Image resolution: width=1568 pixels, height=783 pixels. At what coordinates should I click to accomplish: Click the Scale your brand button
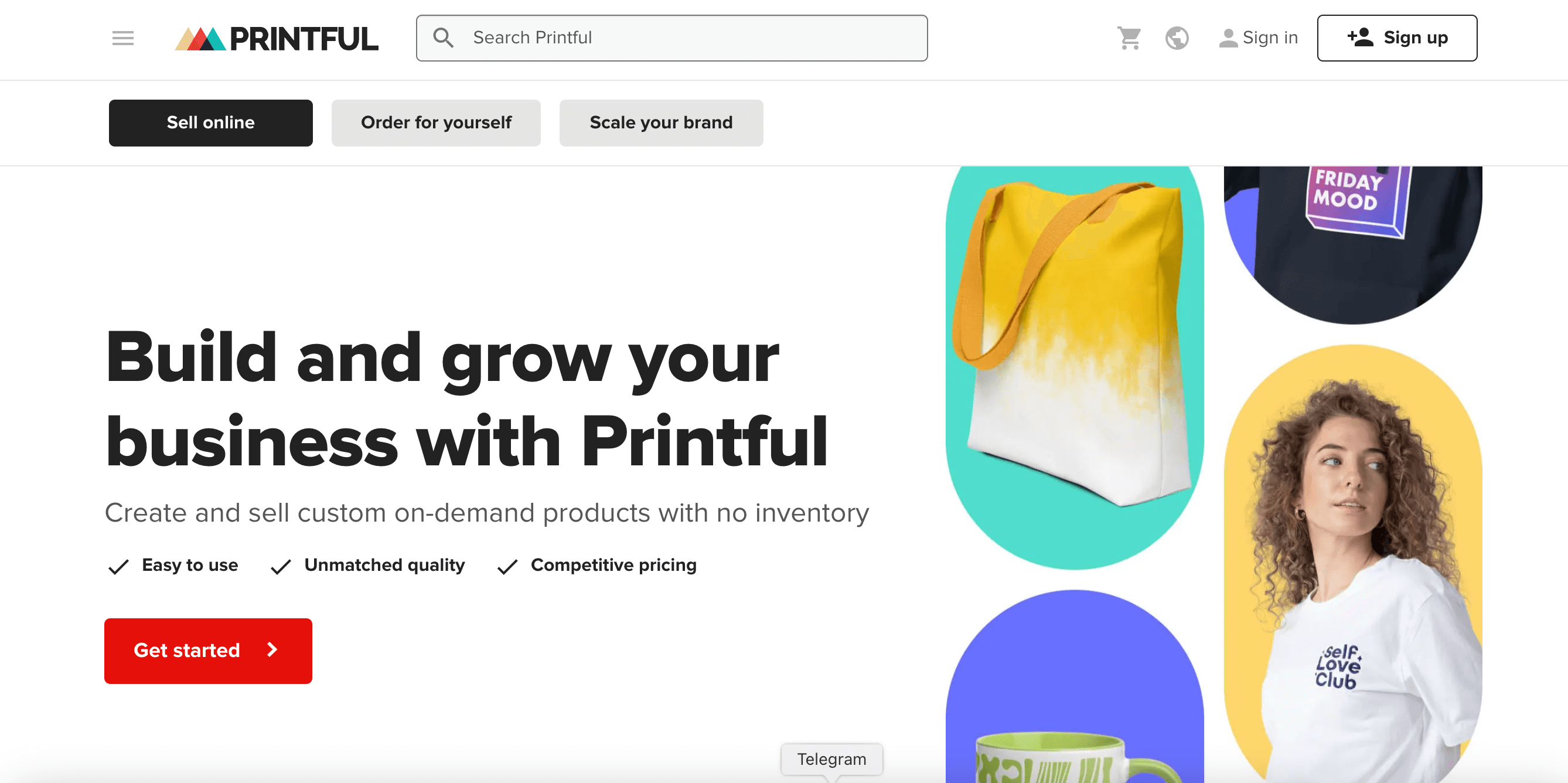(x=661, y=122)
